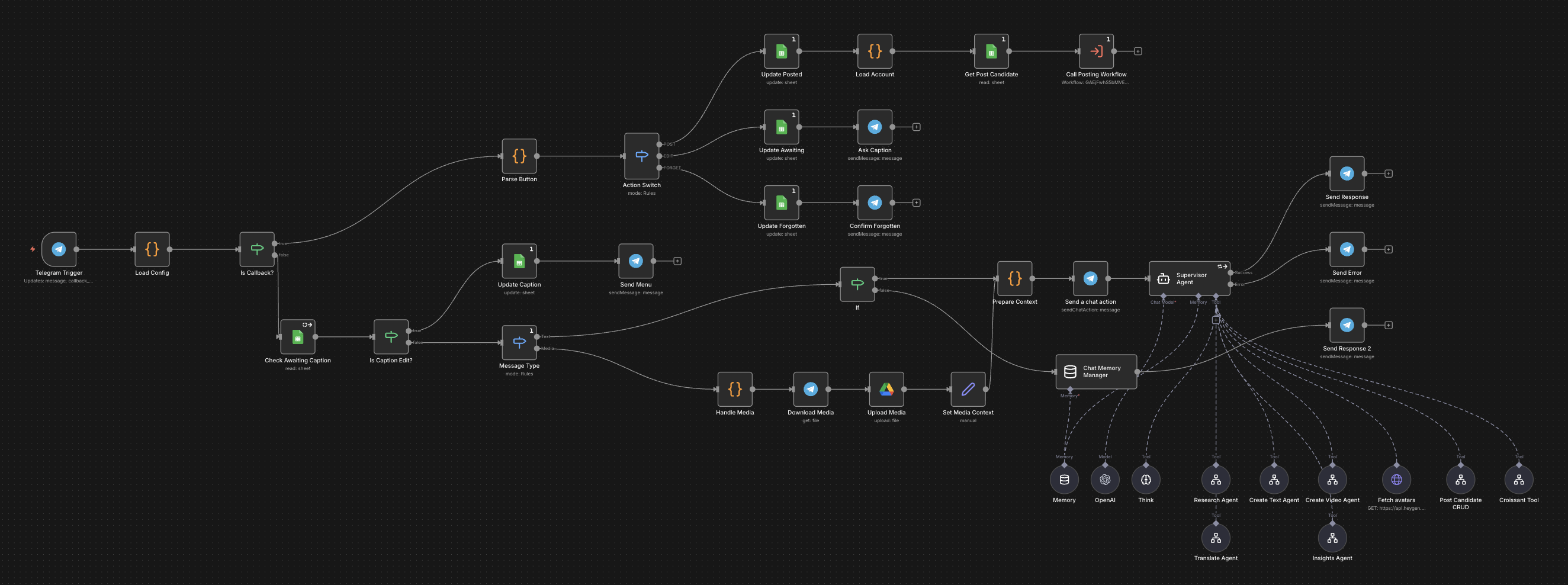1568x585 pixels.
Task: Add a node after Ask Caption
Action: pyautogui.click(x=916, y=127)
